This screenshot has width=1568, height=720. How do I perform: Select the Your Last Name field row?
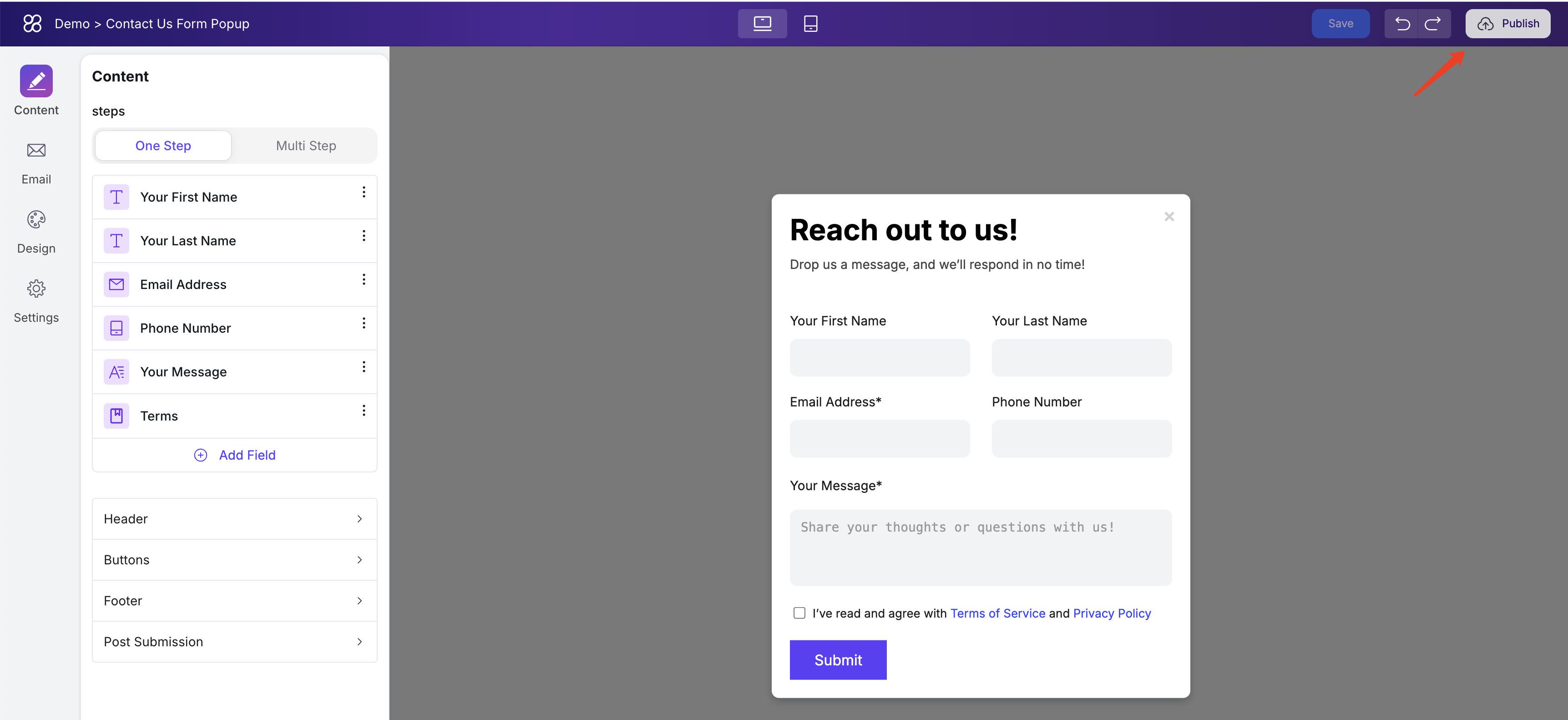click(235, 241)
